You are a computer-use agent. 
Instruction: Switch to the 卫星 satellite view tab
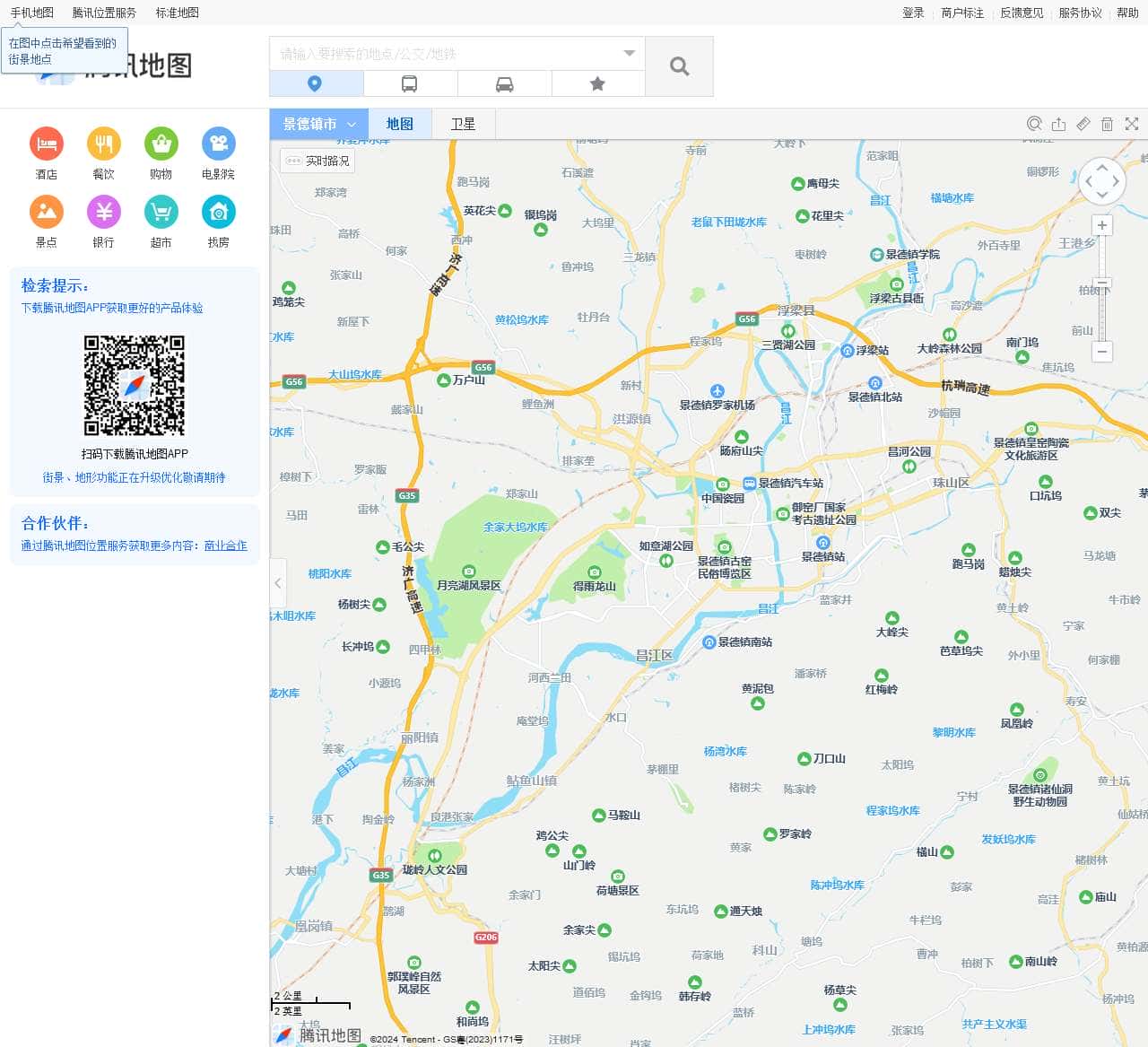click(464, 124)
